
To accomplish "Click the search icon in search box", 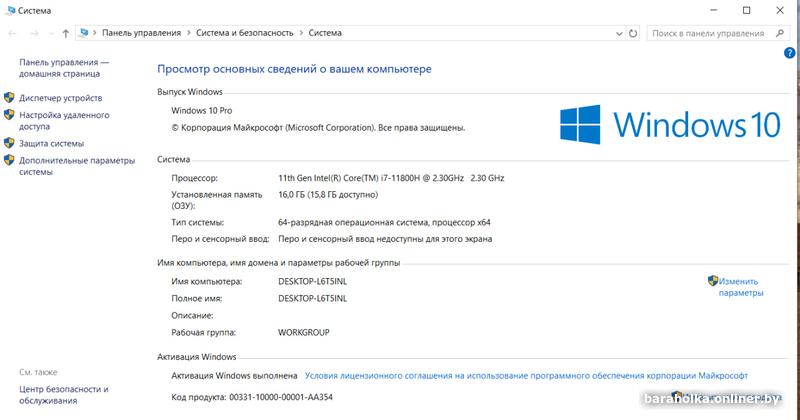I will pos(780,33).
